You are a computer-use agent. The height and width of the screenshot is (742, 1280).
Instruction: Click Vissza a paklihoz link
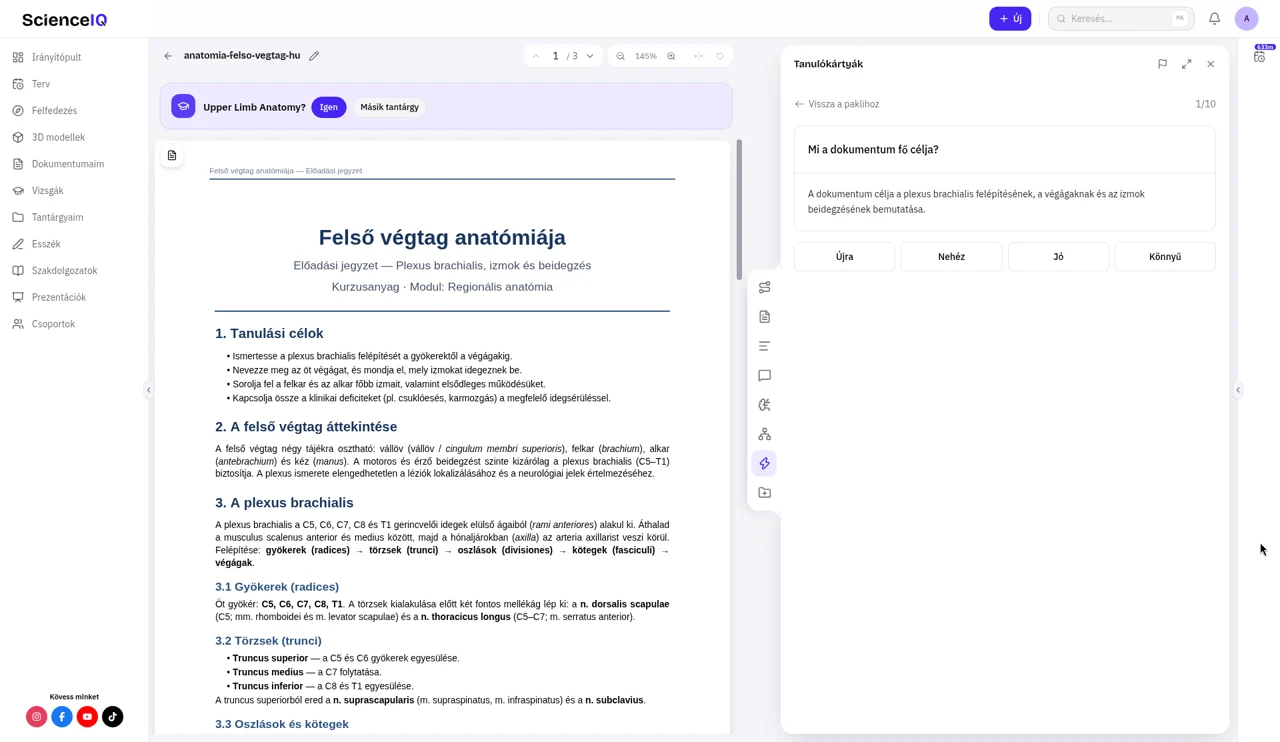coord(837,104)
